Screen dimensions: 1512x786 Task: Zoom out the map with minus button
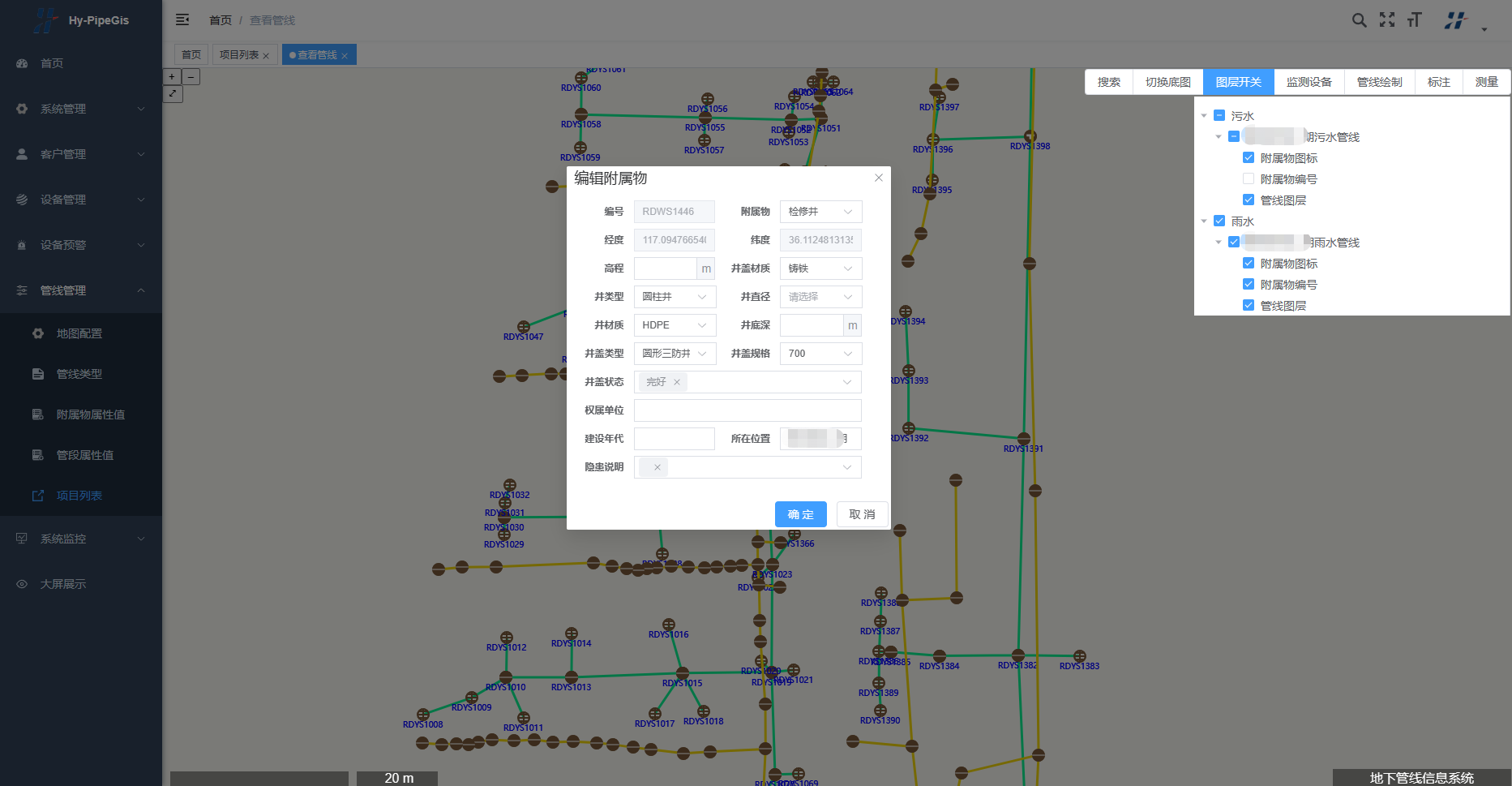191,77
